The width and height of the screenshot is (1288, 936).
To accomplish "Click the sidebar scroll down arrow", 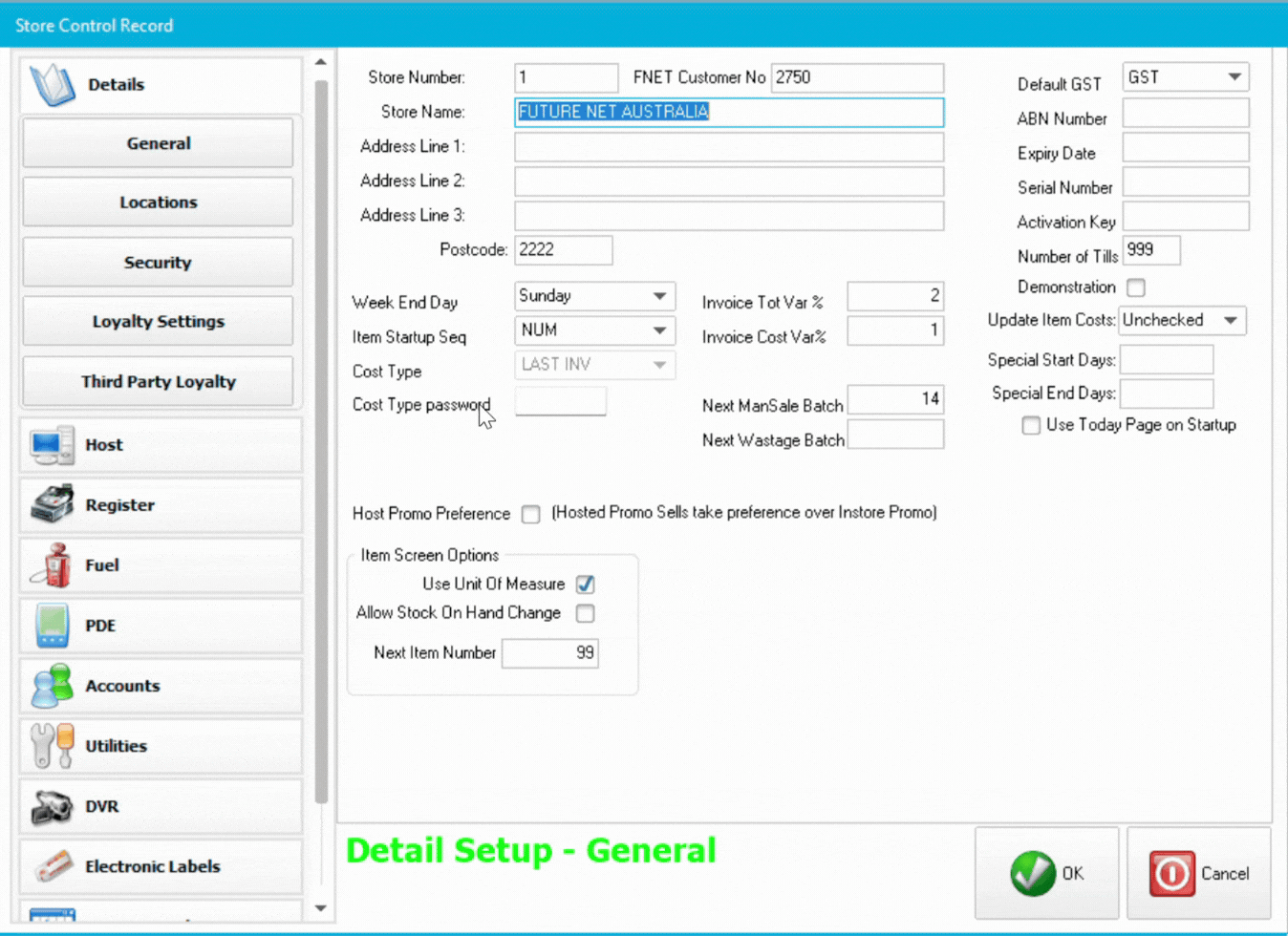I will (x=321, y=908).
